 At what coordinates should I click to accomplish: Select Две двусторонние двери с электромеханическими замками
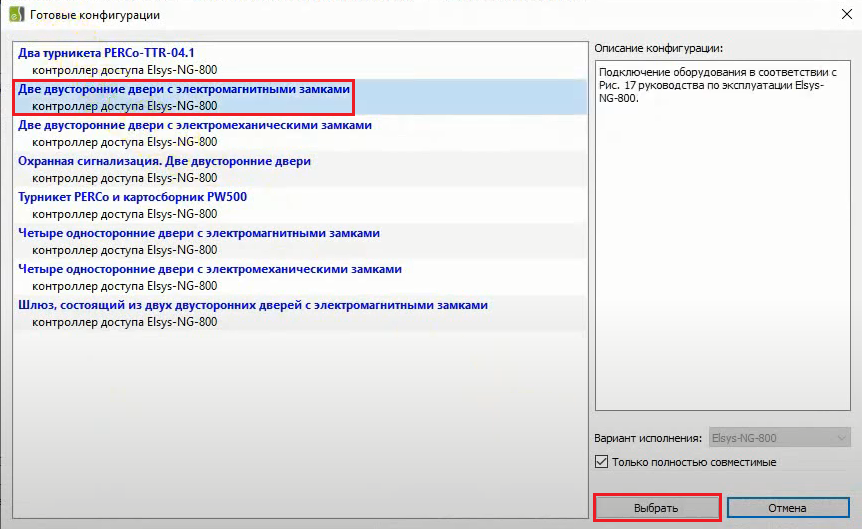click(x=300, y=133)
